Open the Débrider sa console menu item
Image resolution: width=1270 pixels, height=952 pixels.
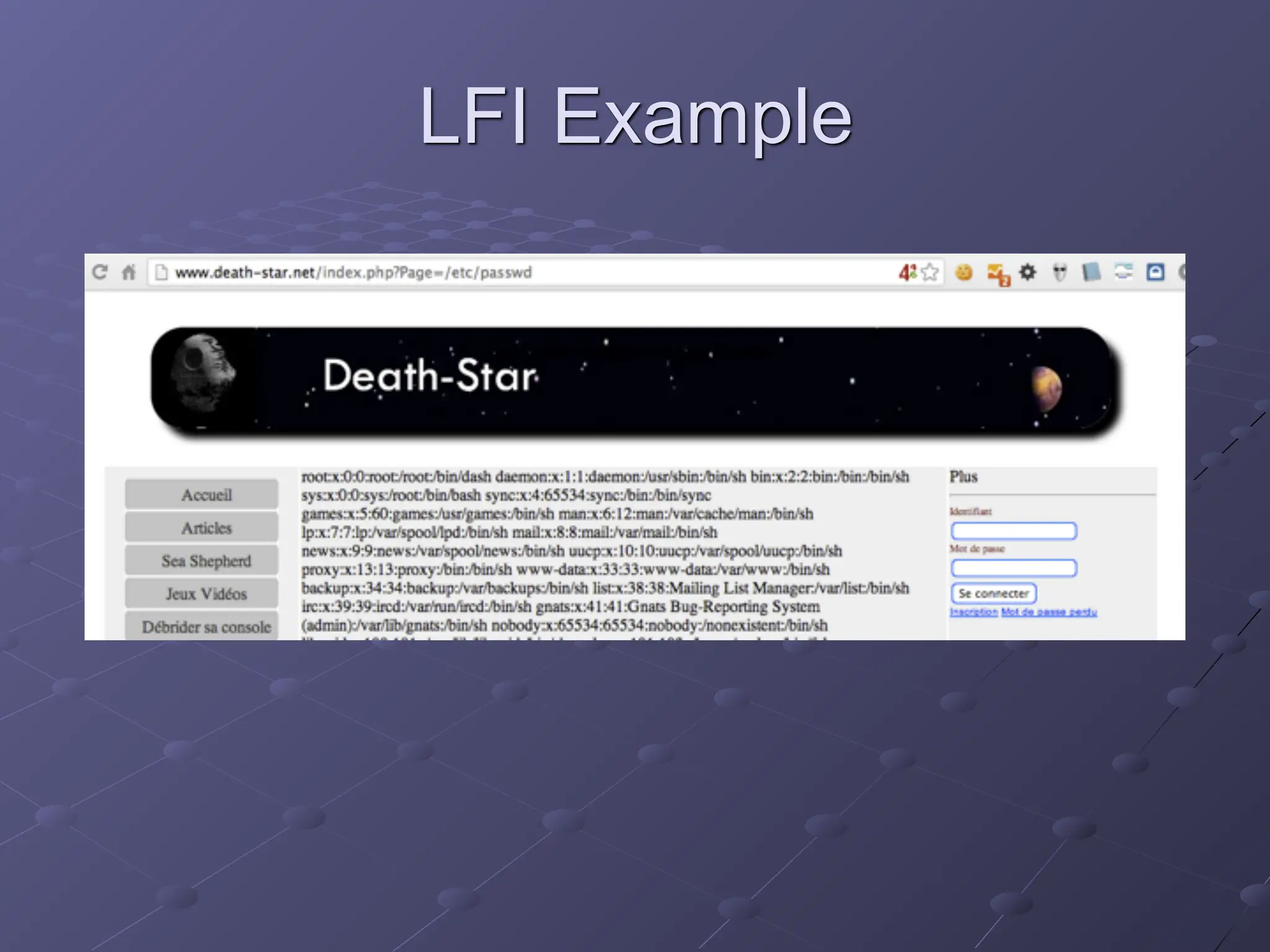202,626
